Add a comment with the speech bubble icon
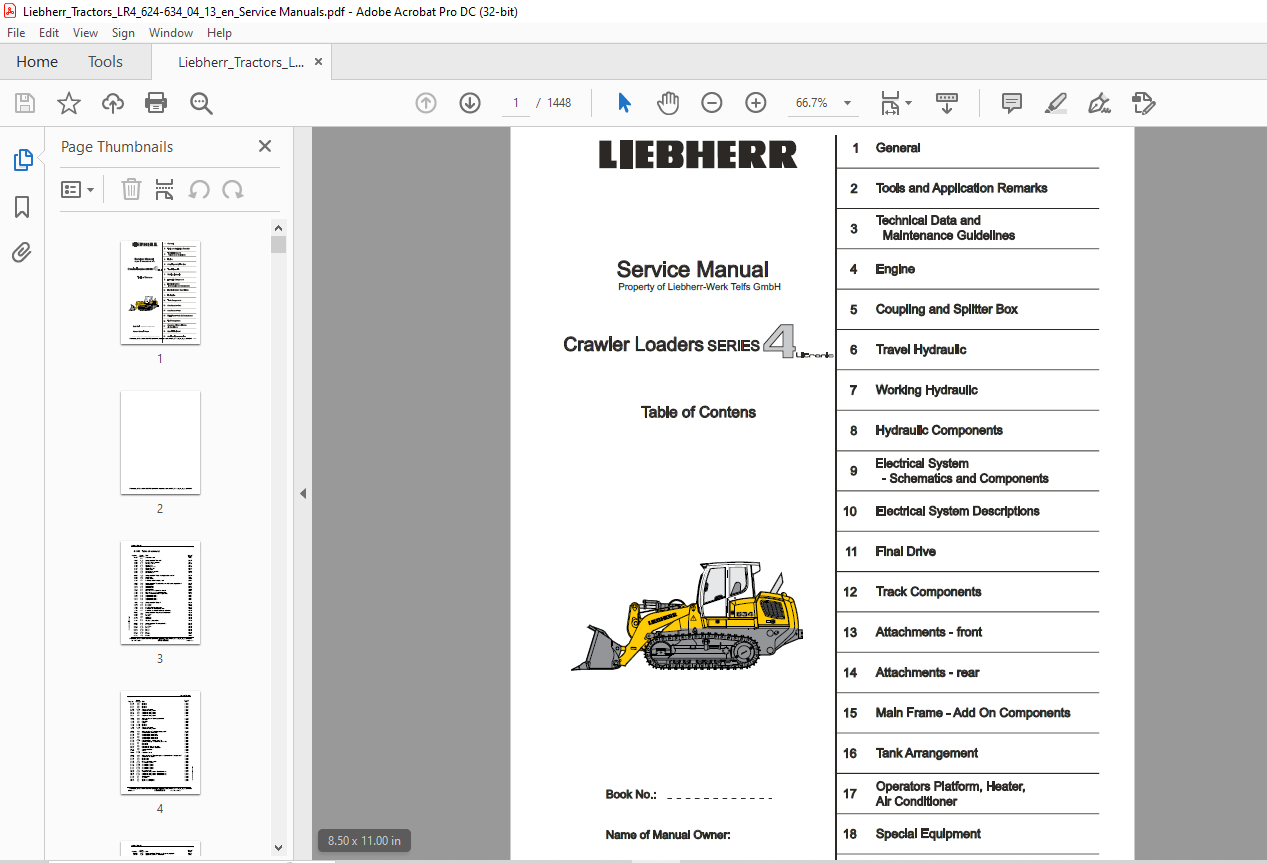Screen dimensions: 1267x863 click(1012, 103)
